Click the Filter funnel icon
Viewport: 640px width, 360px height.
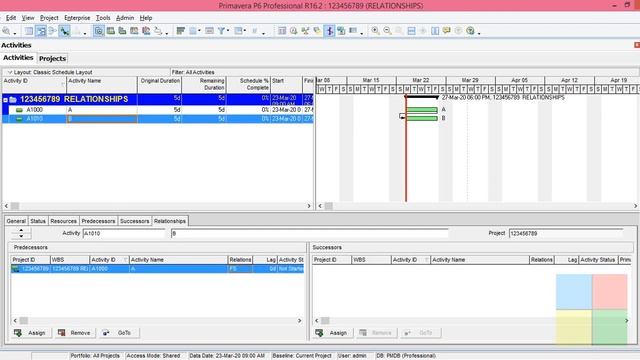(x=221, y=31)
